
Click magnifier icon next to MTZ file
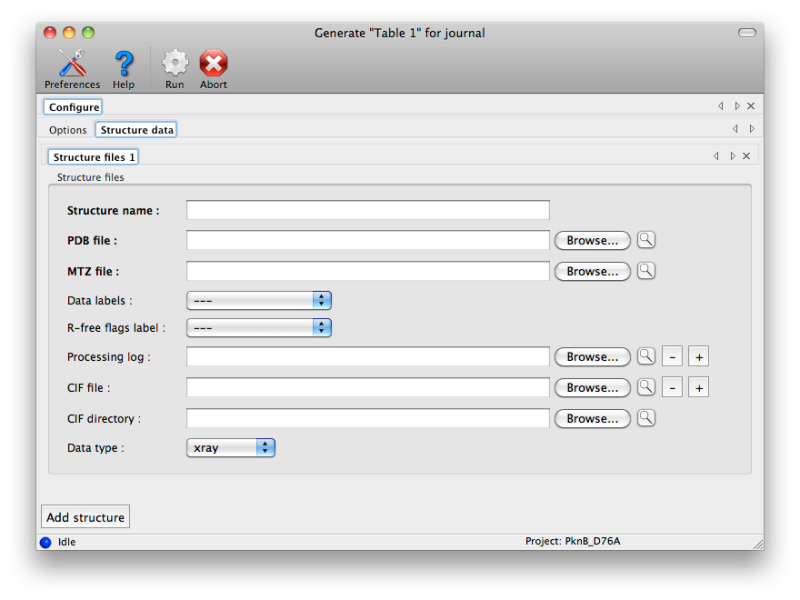pyautogui.click(x=646, y=271)
